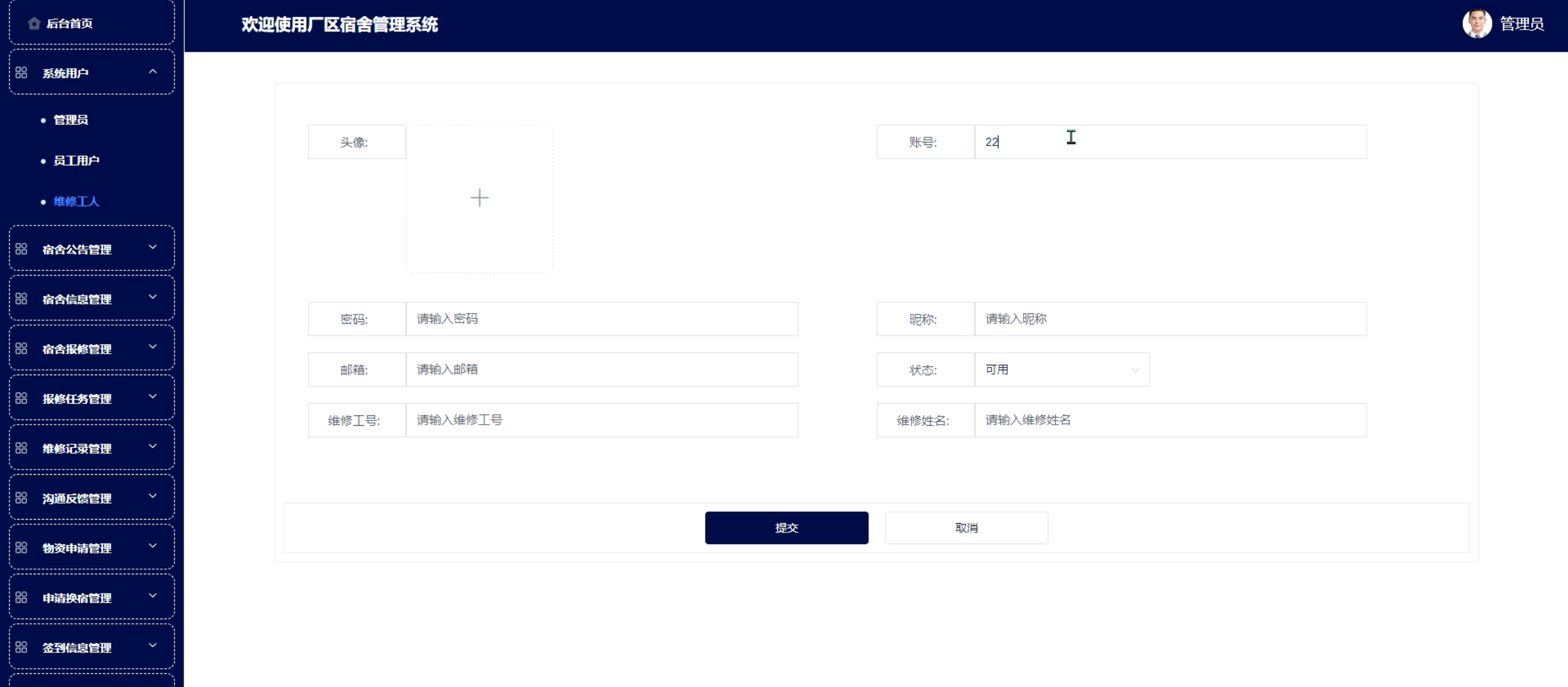This screenshot has width=1568, height=687.
Task: Expand the 报修任务管理 section chevron
Action: coord(153,398)
